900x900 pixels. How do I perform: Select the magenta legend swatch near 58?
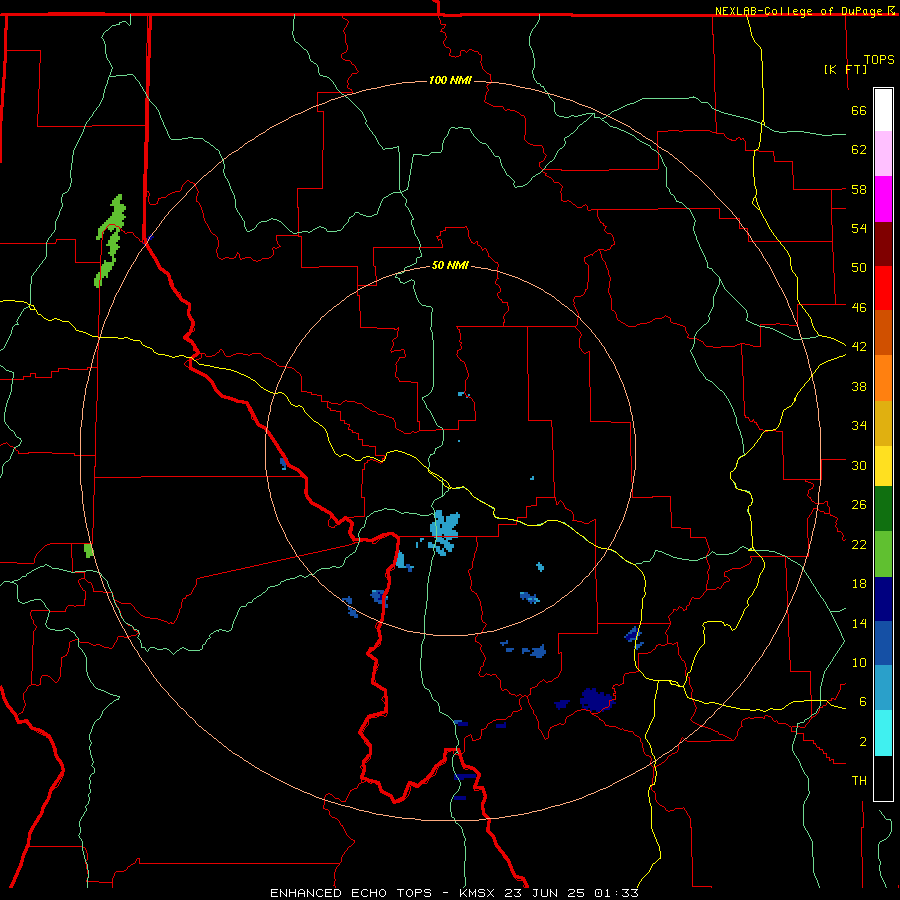point(883,199)
